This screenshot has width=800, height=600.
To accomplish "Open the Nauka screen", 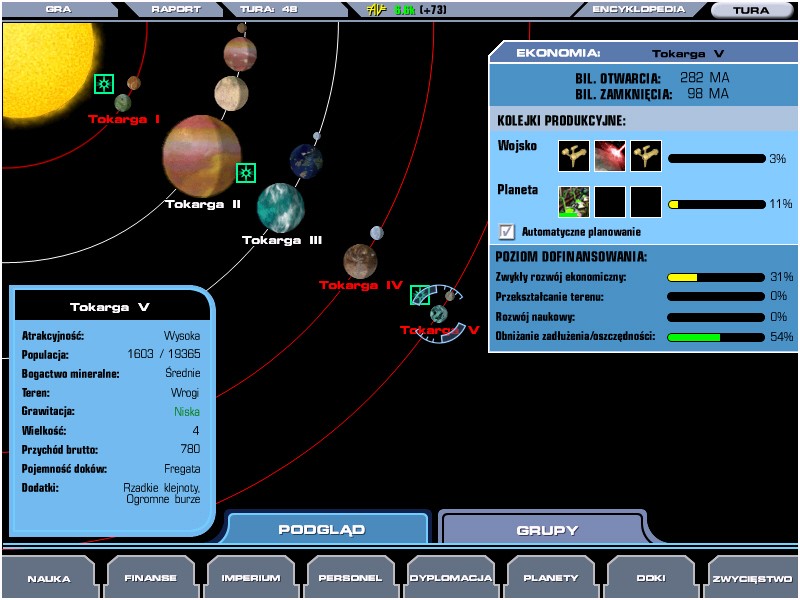I will click(x=48, y=578).
